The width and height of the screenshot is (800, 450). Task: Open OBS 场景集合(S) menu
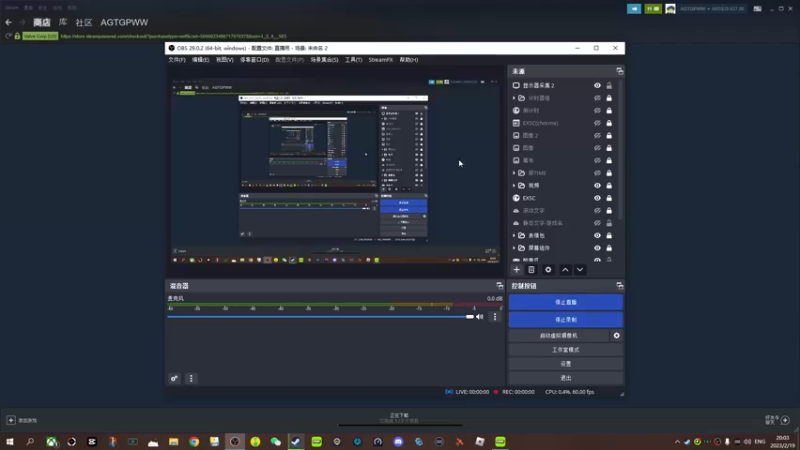[324, 60]
